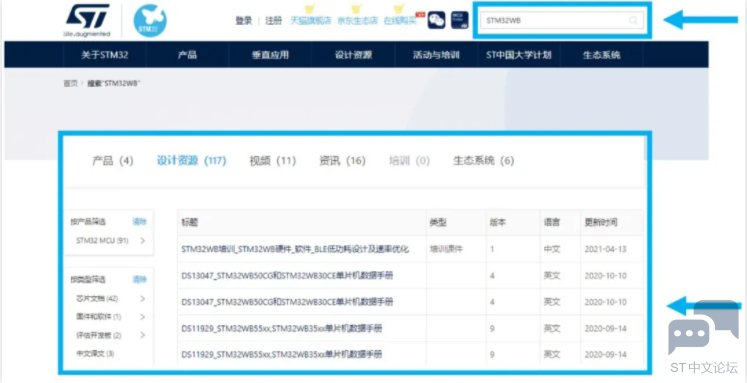Open the 天猫旗舰店 store link
Viewport: 747px width, 383px height.
pos(311,21)
